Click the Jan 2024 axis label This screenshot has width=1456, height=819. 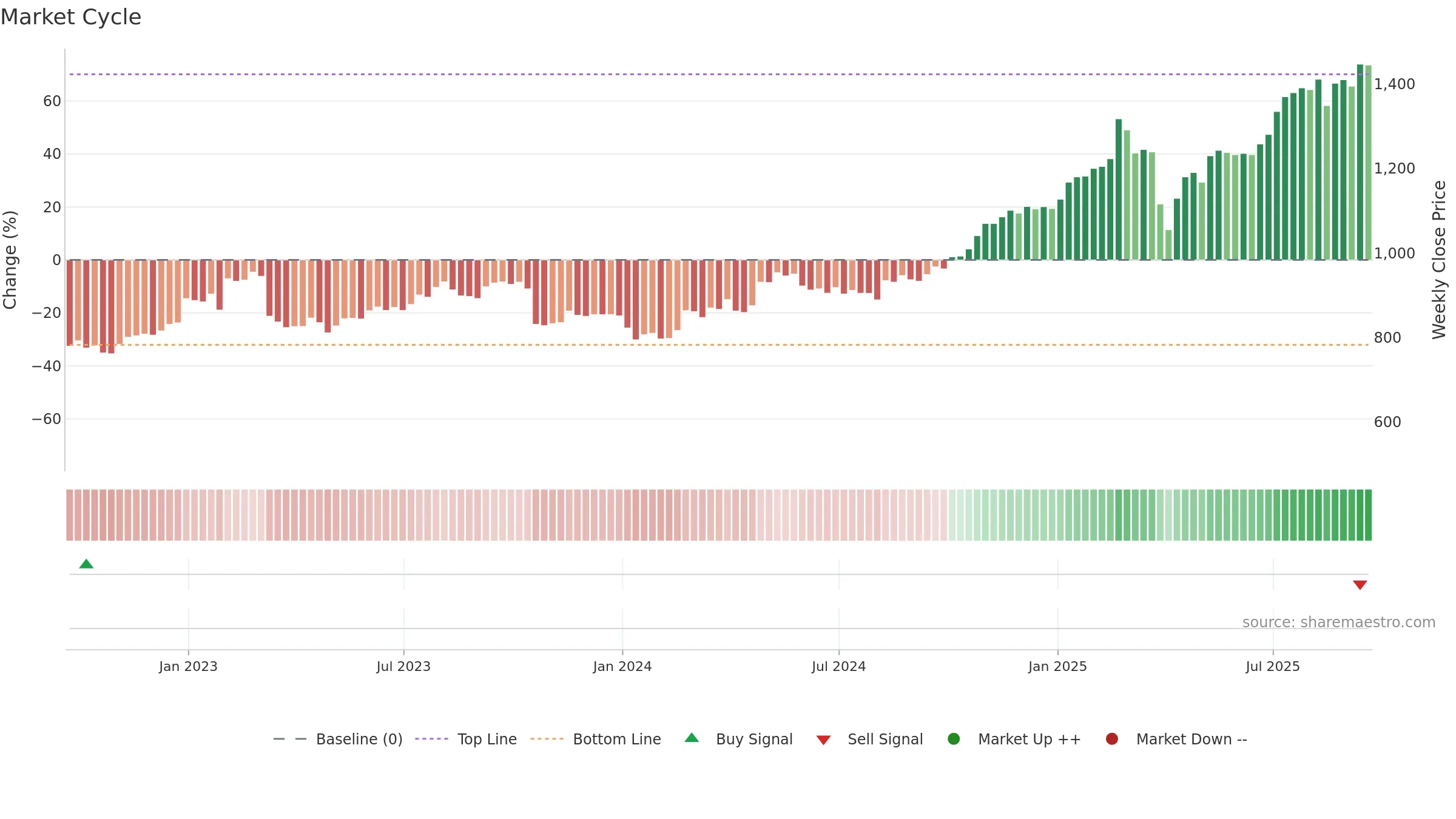[x=622, y=666]
